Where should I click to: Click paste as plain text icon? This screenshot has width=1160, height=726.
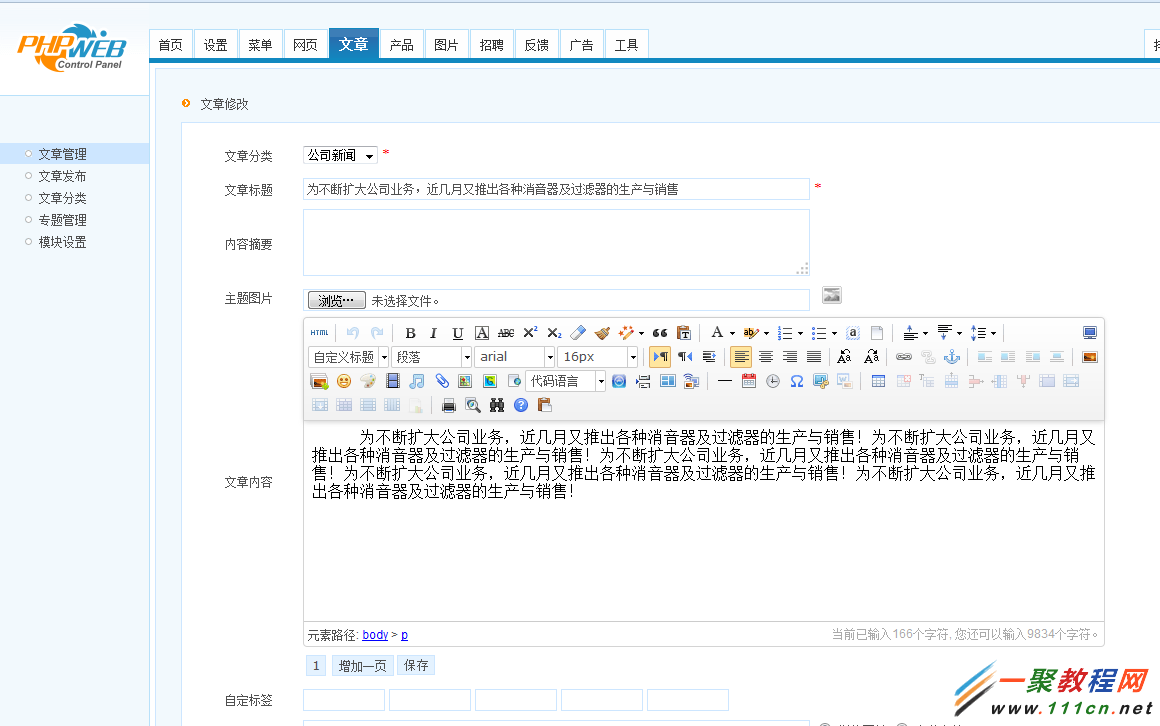684,333
